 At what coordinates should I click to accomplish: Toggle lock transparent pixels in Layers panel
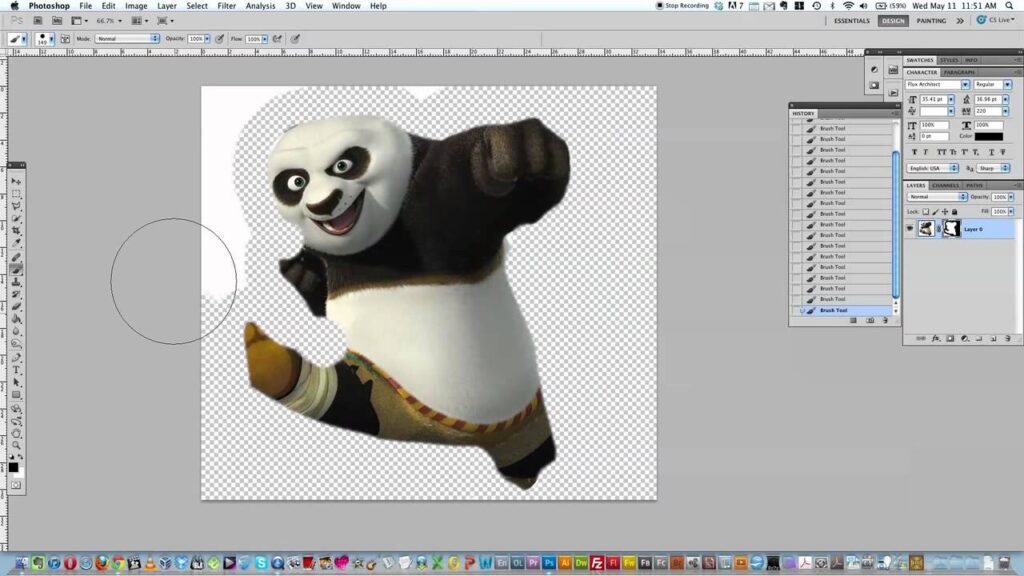[x=926, y=212]
